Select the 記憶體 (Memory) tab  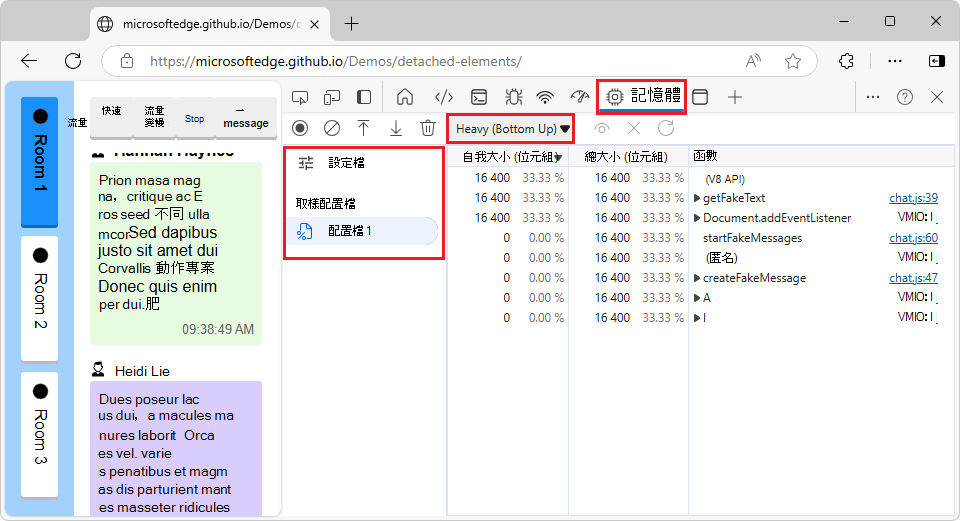[642, 97]
